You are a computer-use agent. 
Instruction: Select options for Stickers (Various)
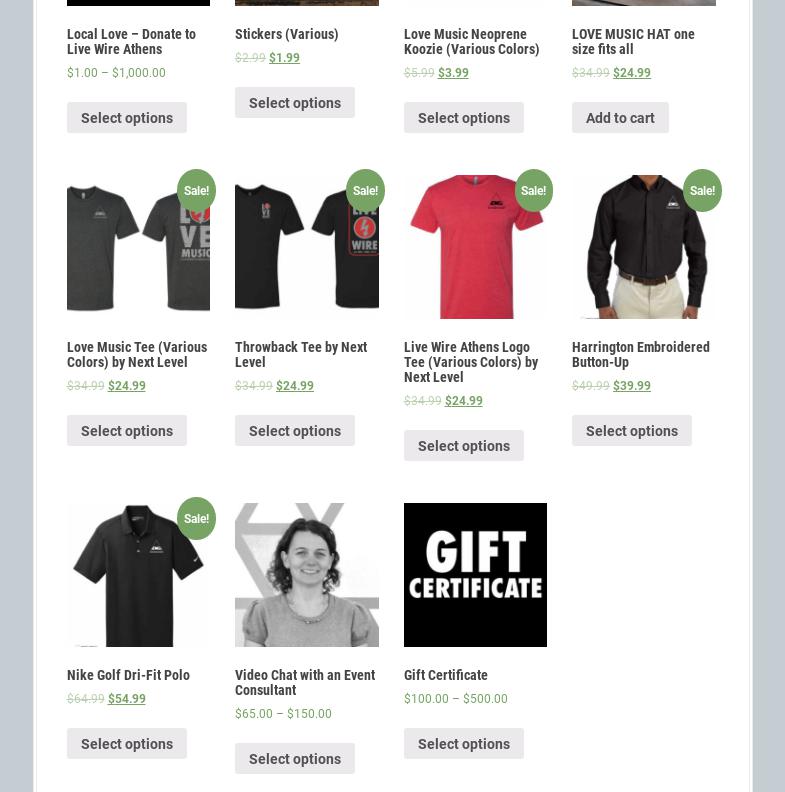click(295, 103)
